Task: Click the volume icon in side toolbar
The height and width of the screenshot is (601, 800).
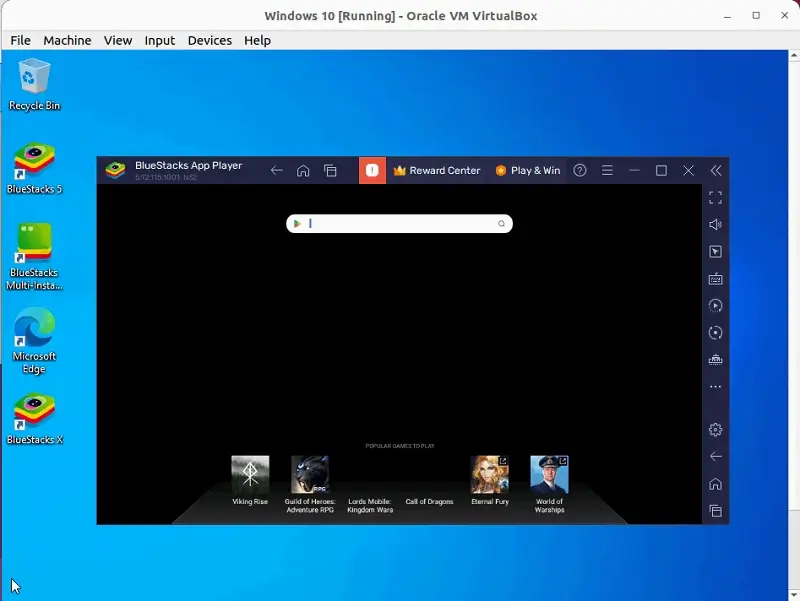Action: tap(715, 224)
